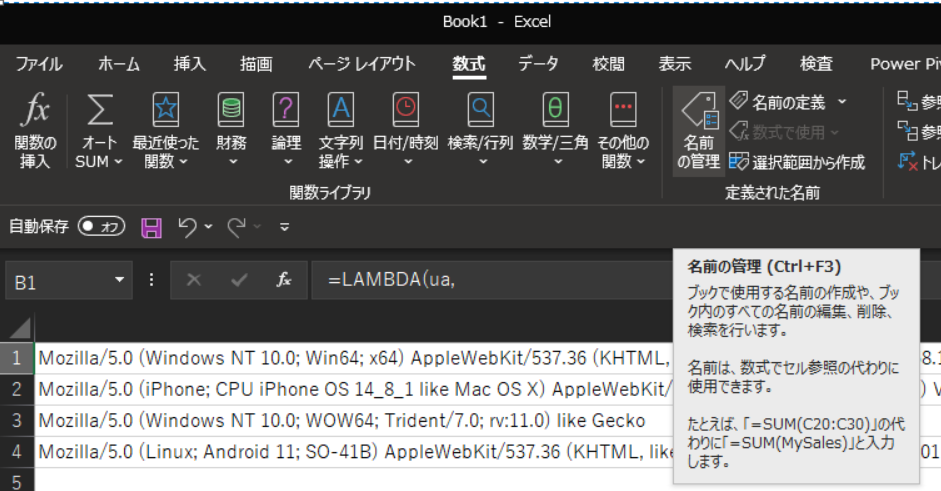Open the 論理 functions book icon
Viewport: 941px width, 491px height.
click(286, 110)
